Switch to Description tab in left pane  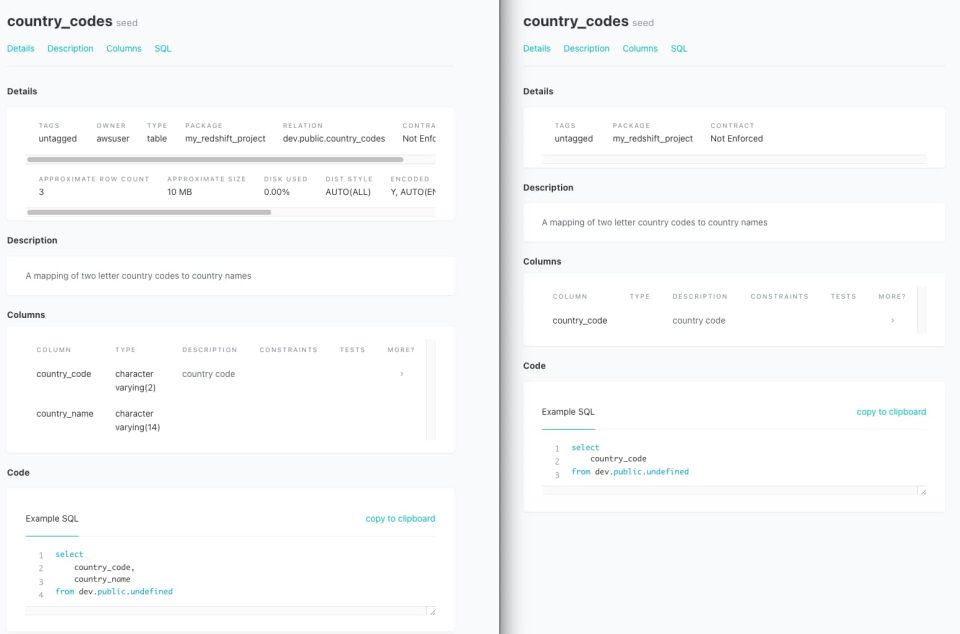coord(70,48)
